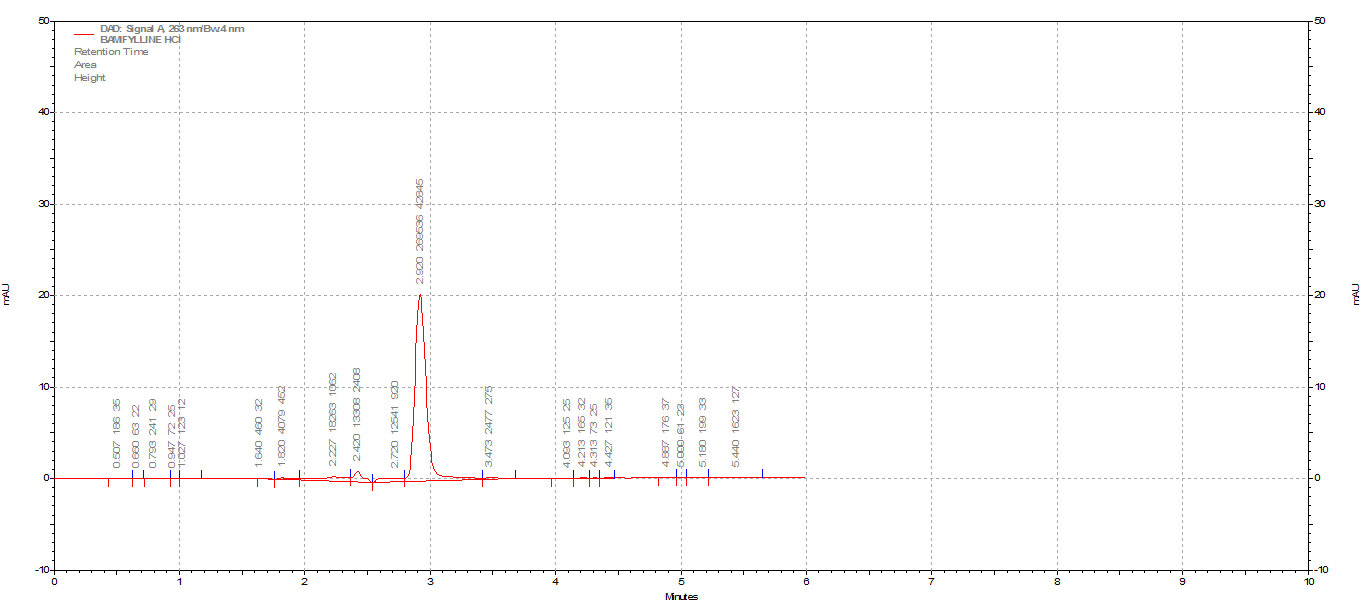Click the small peak at 2.420 minutes
The image size is (1361, 602).
[357, 472]
